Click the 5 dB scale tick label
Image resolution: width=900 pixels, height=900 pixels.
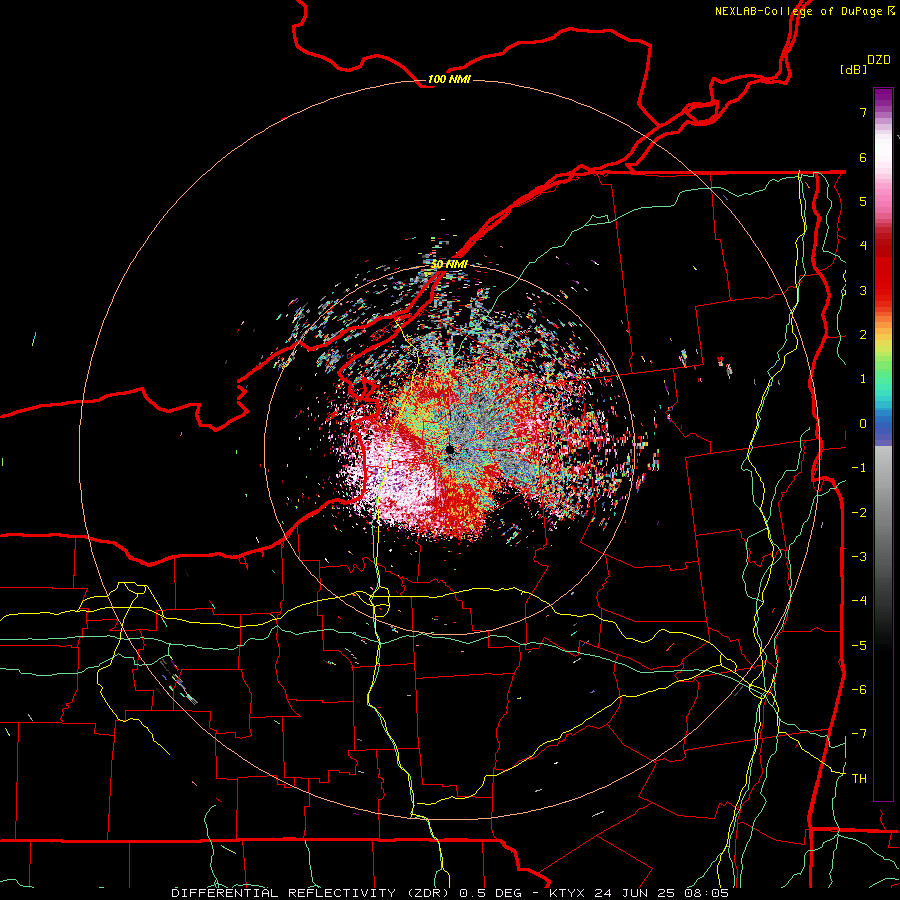click(863, 201)
